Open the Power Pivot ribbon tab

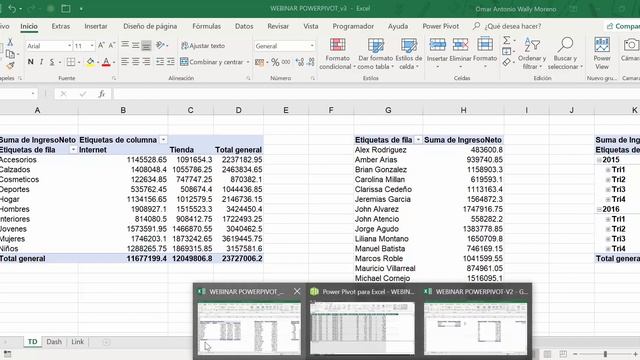(x=440, y=26)
